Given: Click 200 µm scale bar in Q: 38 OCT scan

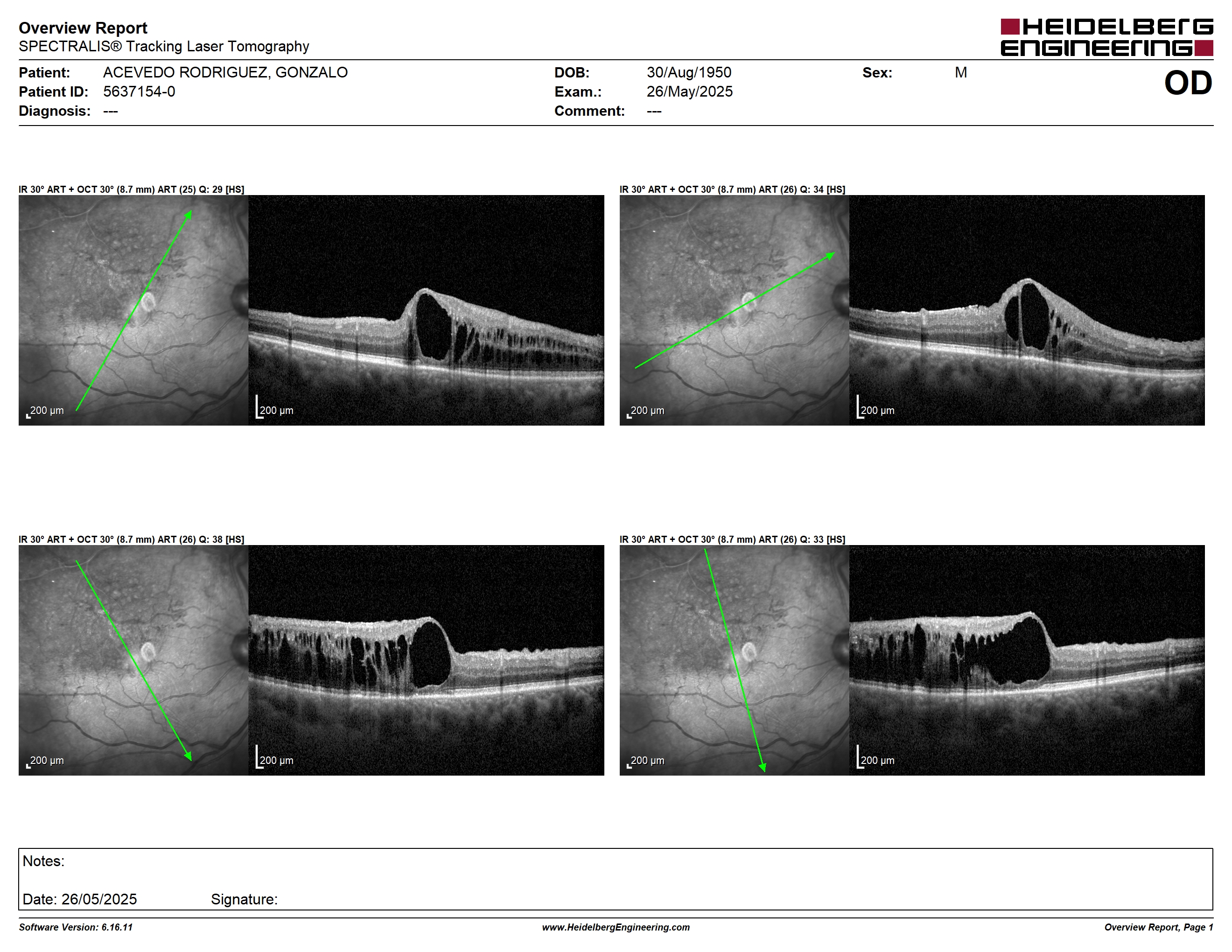Looking at the screenshot, I should coord(275,757).
